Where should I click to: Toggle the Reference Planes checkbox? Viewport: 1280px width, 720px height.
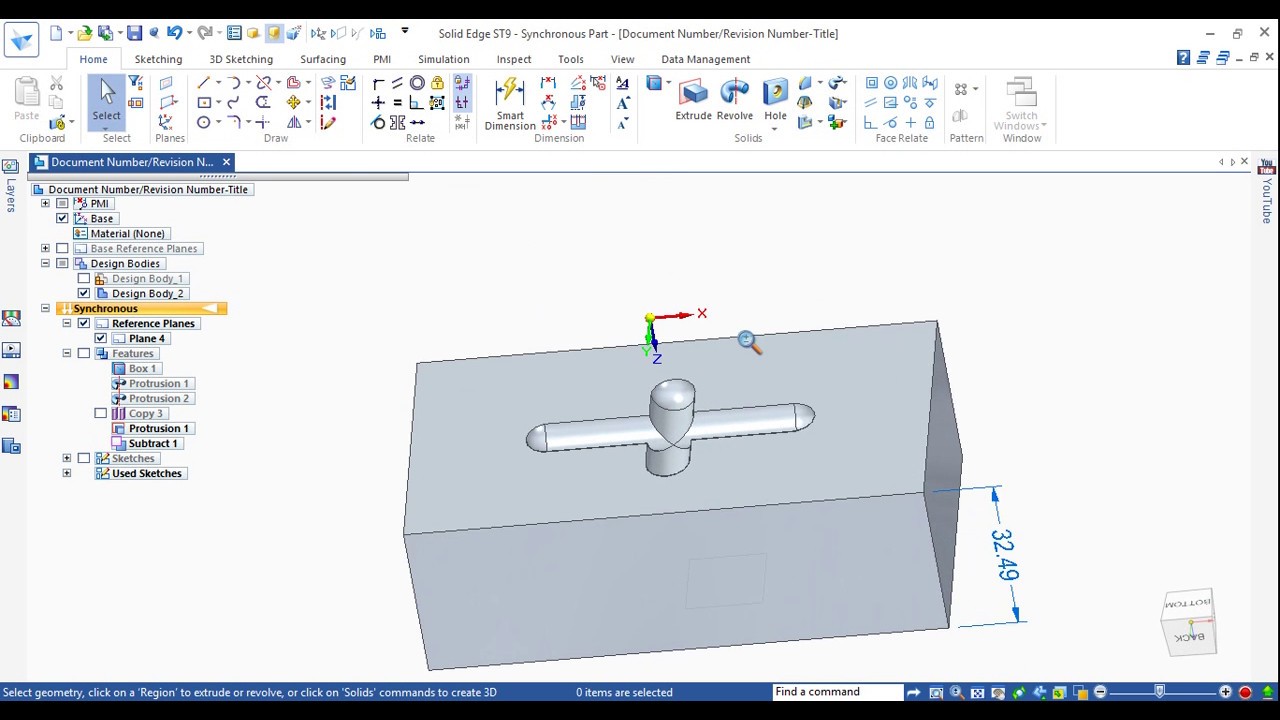(84, 323)
